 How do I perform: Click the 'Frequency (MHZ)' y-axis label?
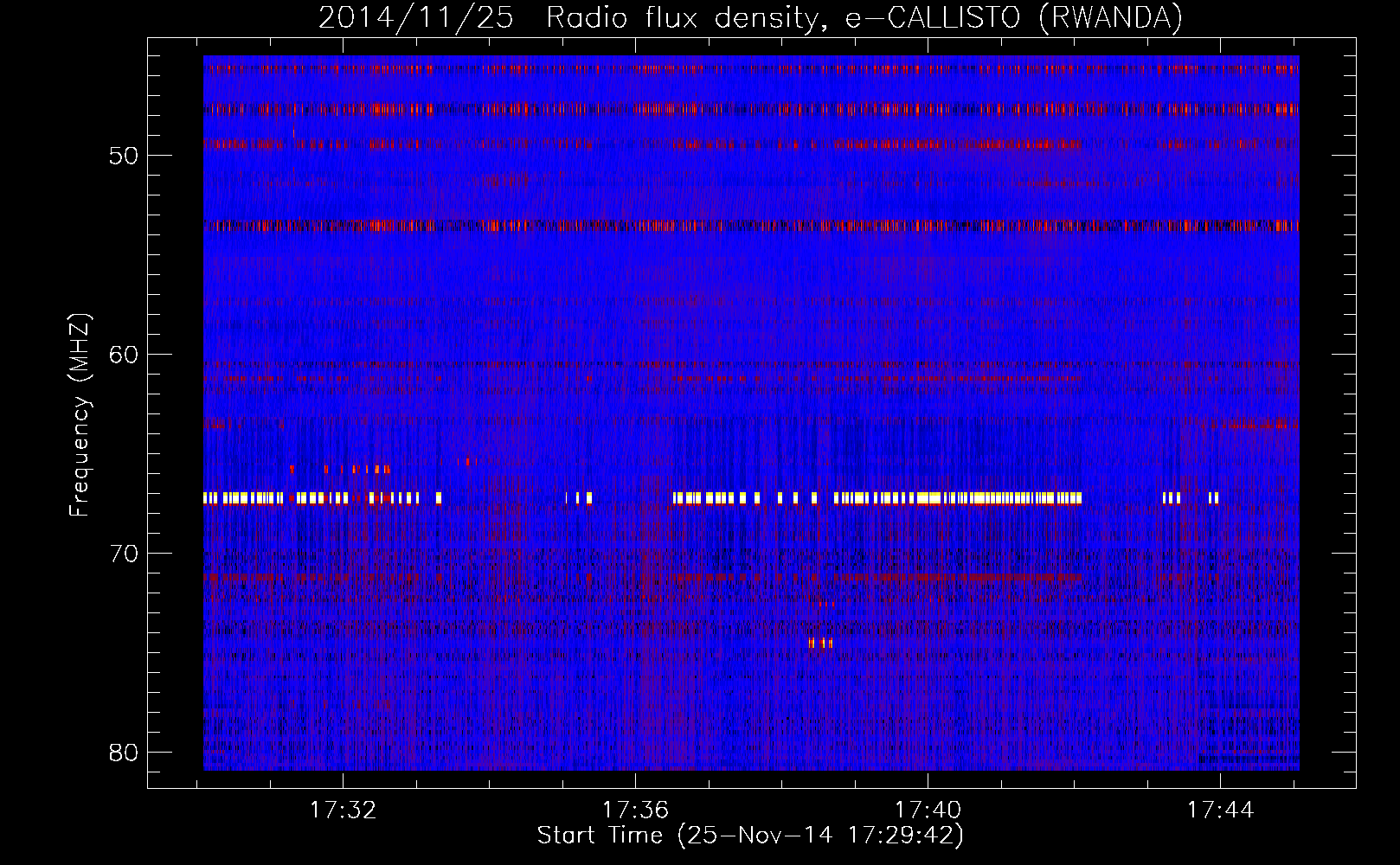pos(80,415)
